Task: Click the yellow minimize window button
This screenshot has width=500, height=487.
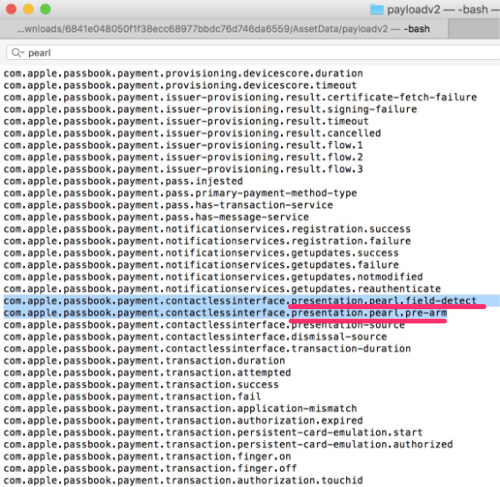Action: [x=28, y=9]
